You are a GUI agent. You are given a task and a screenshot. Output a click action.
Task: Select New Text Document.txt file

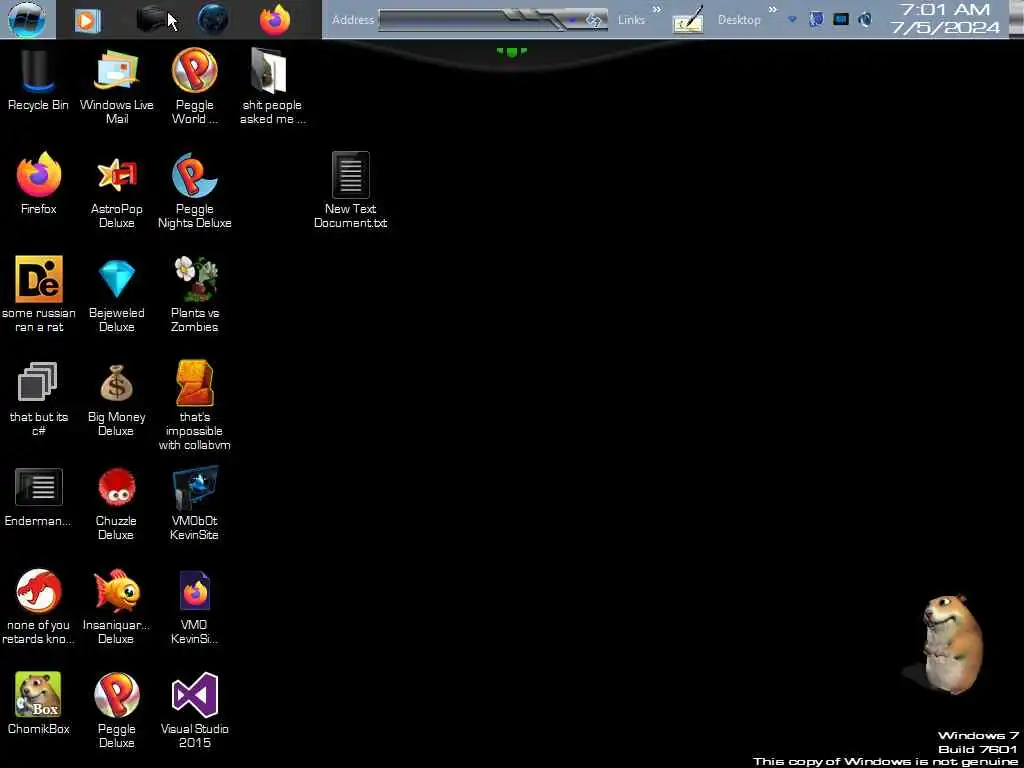tap(351, 190)
